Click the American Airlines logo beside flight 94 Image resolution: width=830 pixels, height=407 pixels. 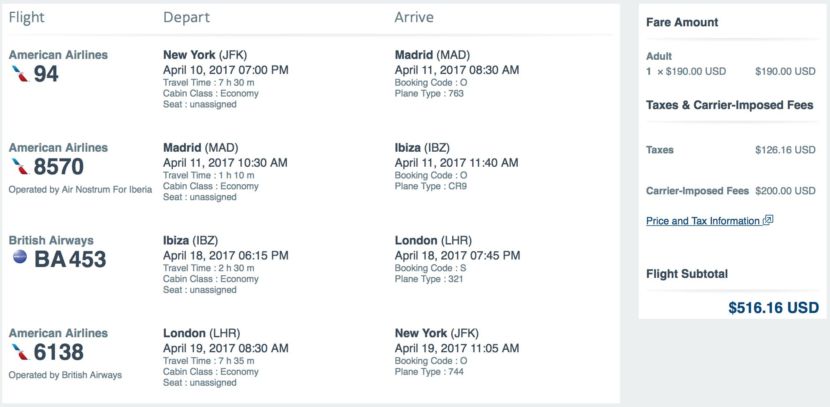pyautogui.click(x=20, y=74)
